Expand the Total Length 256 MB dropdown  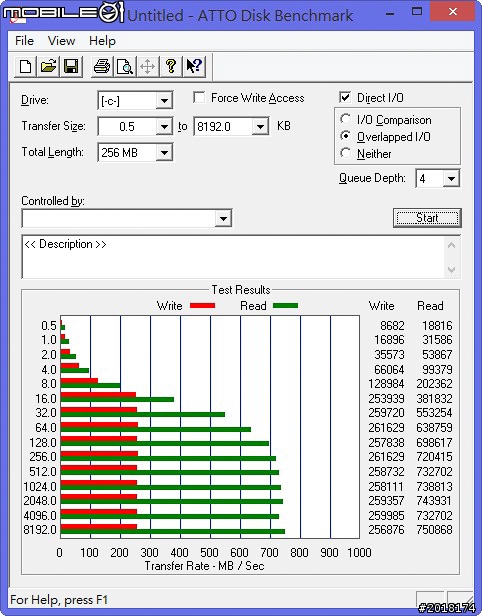164,152
